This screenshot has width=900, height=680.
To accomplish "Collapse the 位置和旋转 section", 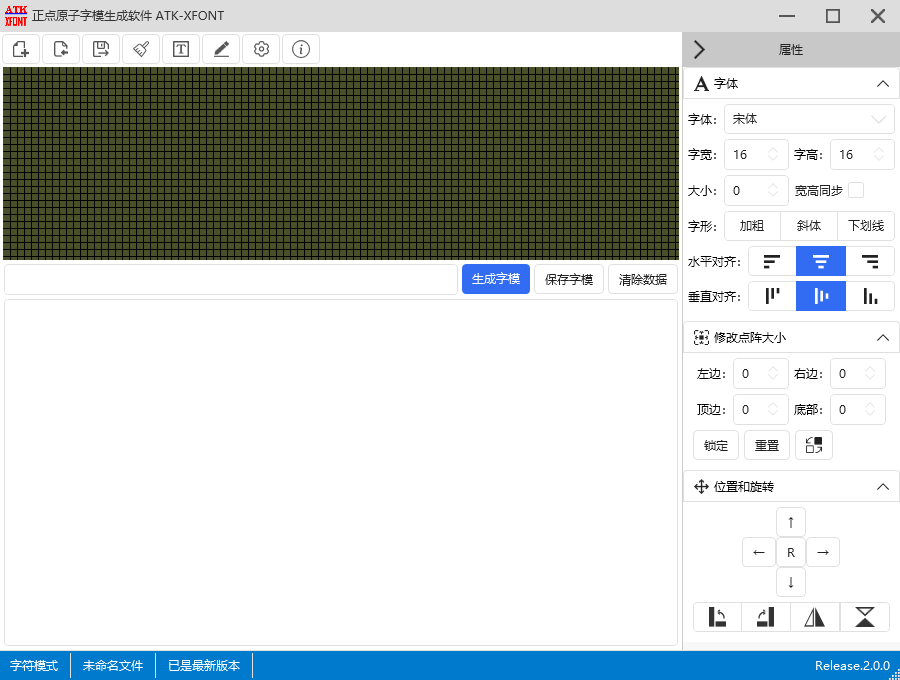I will coord(883,487).
